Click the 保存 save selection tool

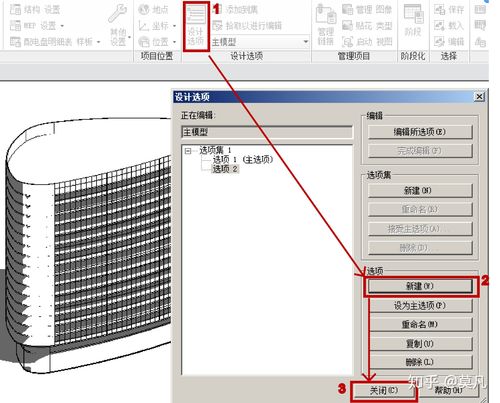tap(449, 10)
